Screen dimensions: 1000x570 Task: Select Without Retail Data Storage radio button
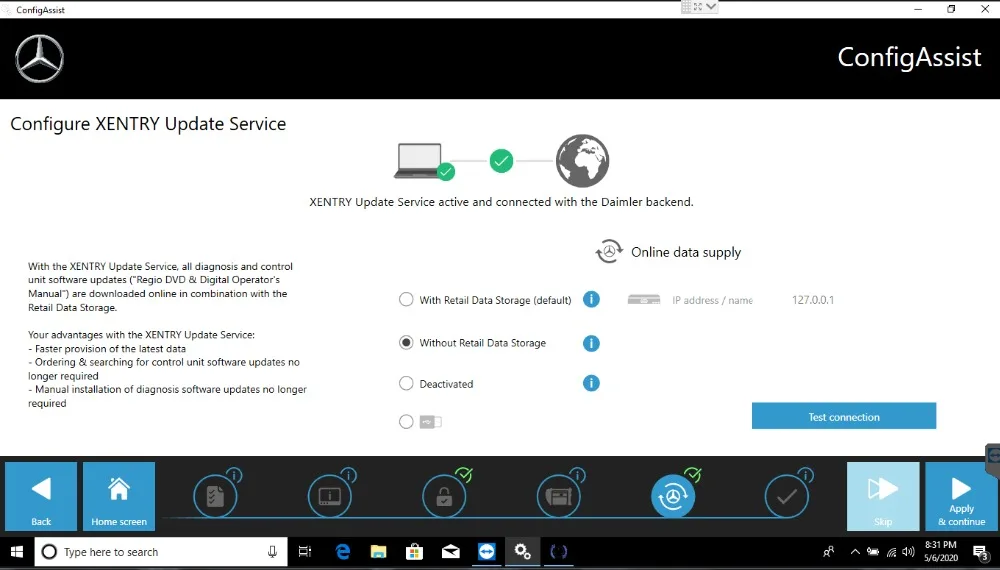[x=406, y=343]
